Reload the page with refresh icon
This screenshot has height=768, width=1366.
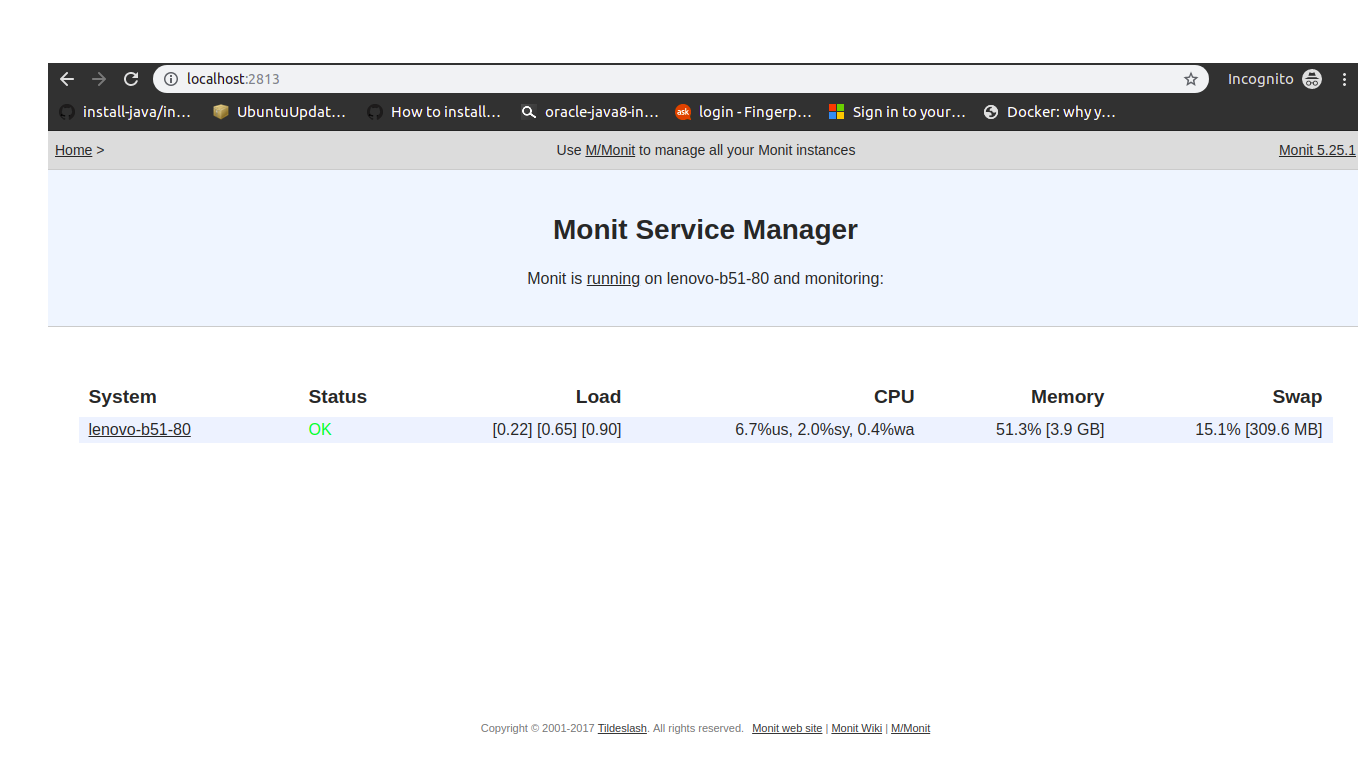click(131, 79)
